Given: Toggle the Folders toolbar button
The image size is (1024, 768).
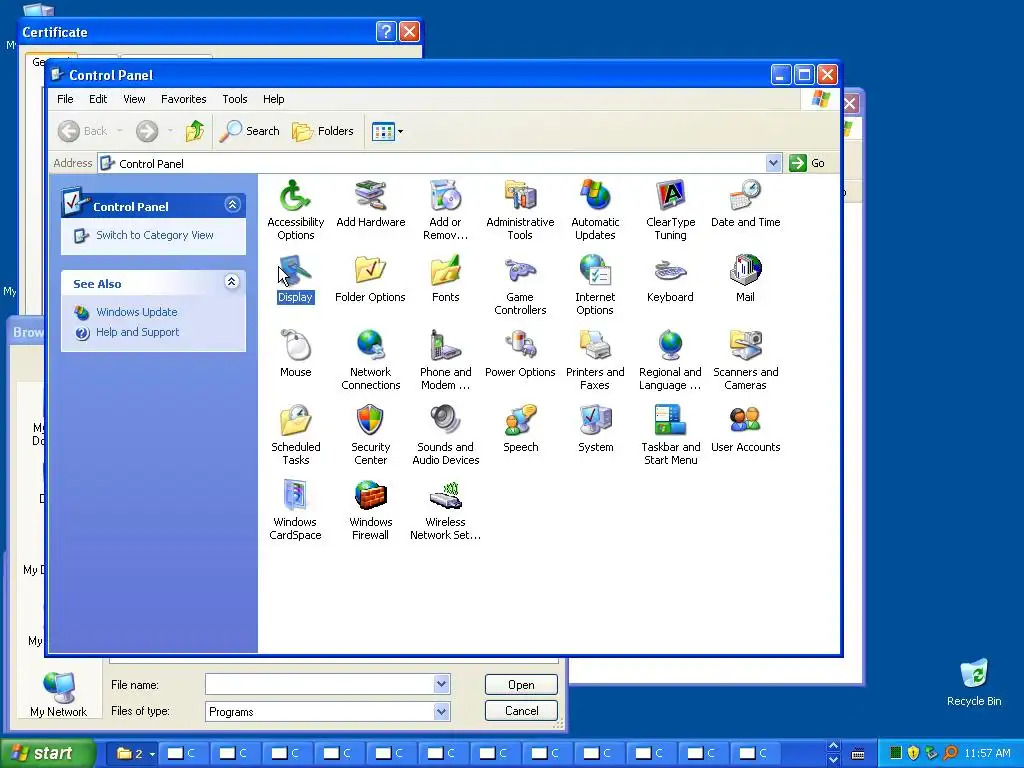Looking at the screenshot, I should pyautogui.click(x=323, y=131).
